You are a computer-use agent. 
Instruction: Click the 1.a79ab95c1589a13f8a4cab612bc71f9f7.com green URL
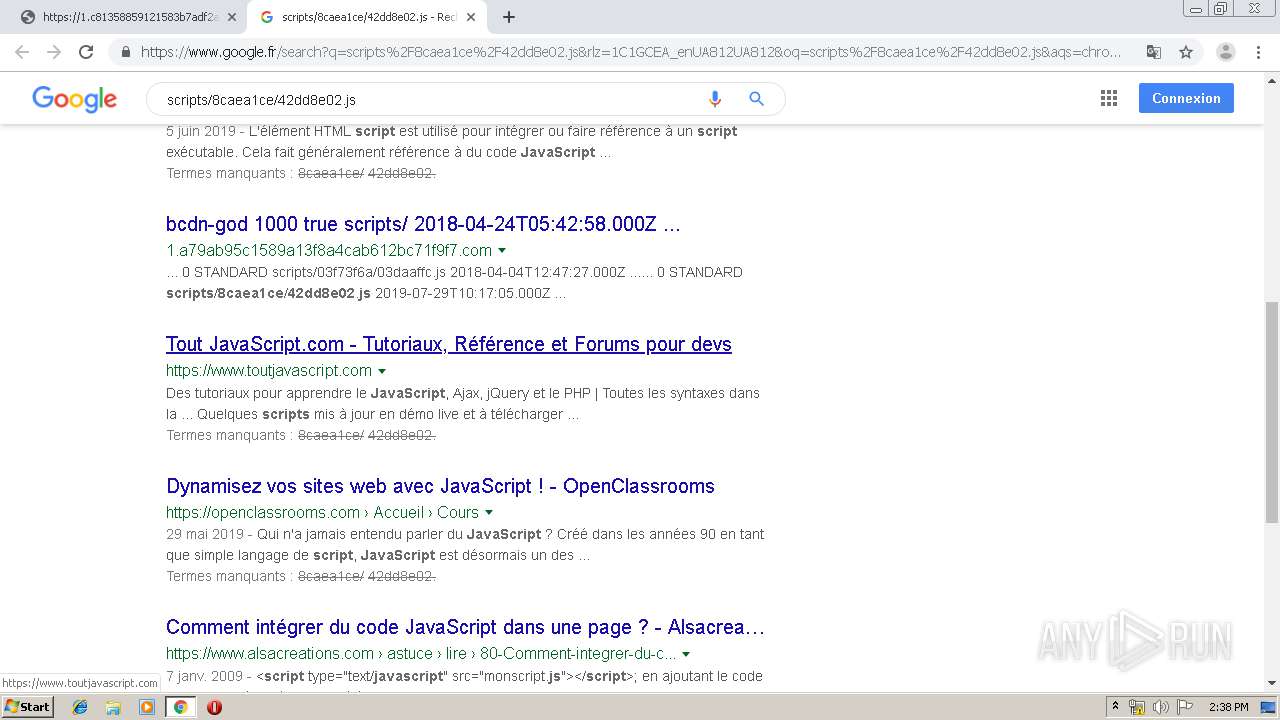pos(329,250)
